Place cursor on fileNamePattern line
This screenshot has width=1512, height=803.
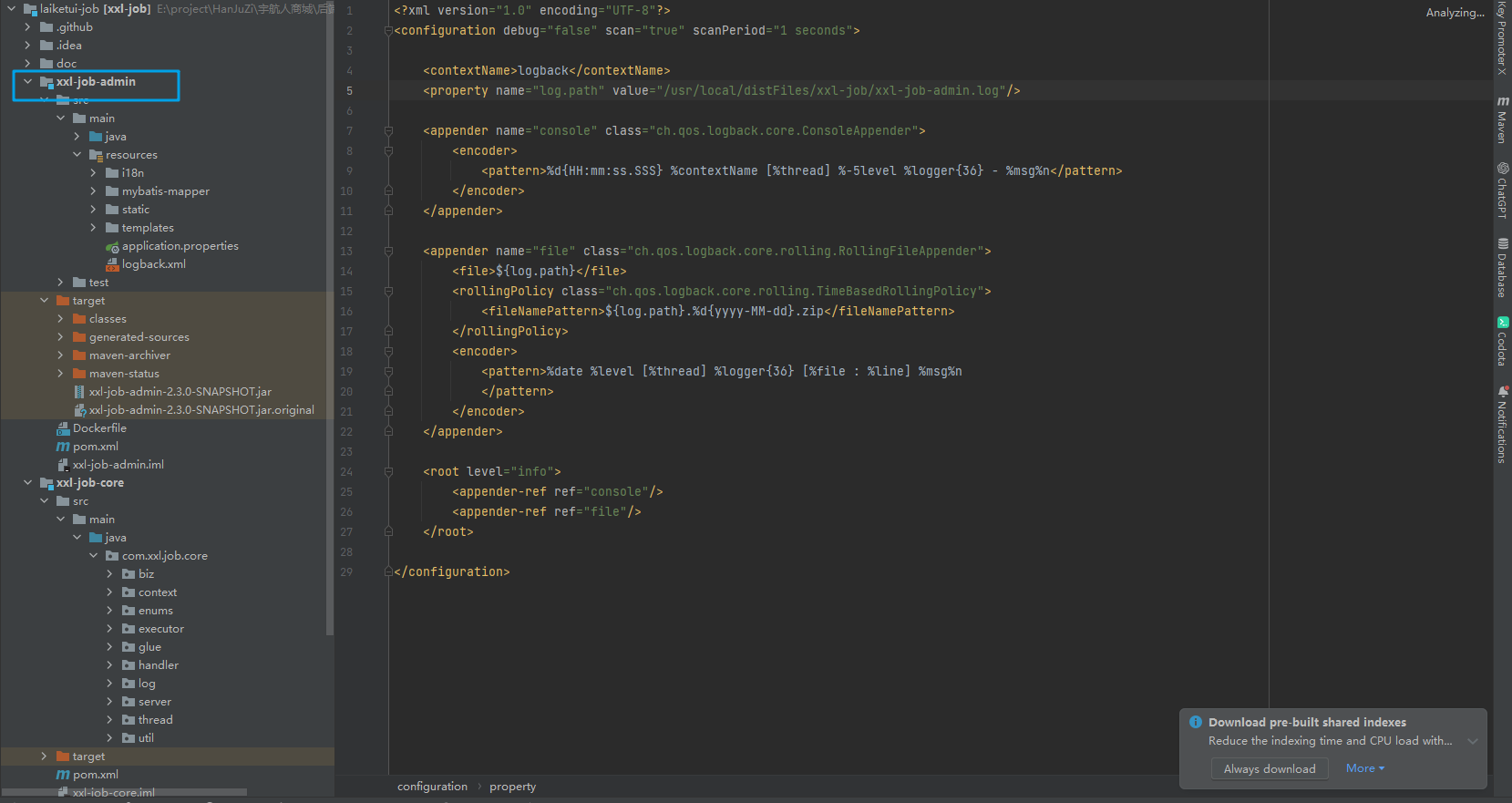pyautogui.click(x=718, y=311)
